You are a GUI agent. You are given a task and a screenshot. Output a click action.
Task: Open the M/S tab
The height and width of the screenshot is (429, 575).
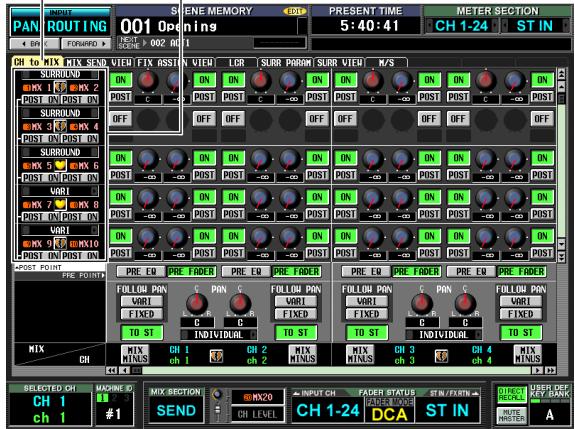click(x=386, y=63)
